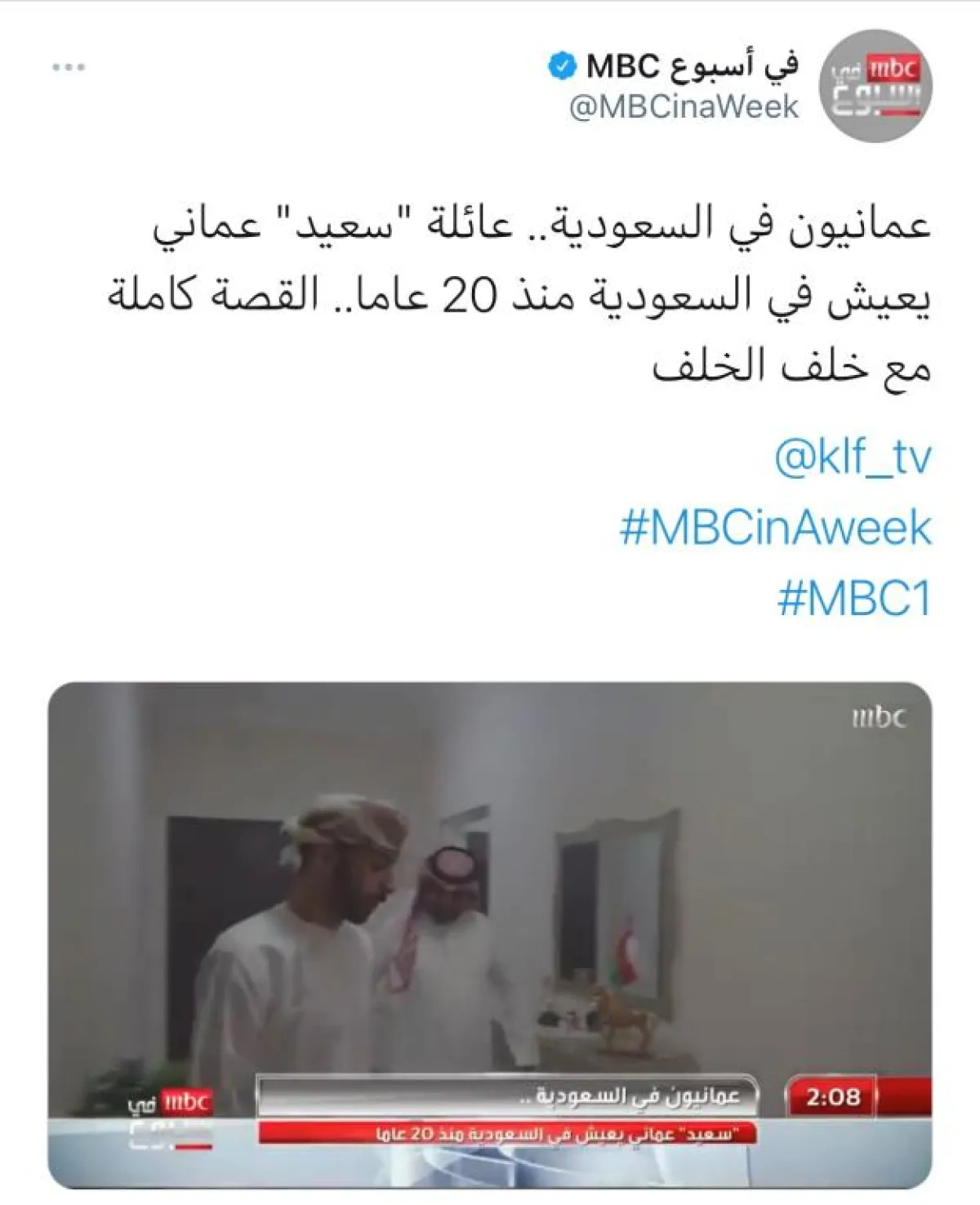The image size is (980, 1205).
Task: Open the three-dot more options menu
Action: [69, 68]
